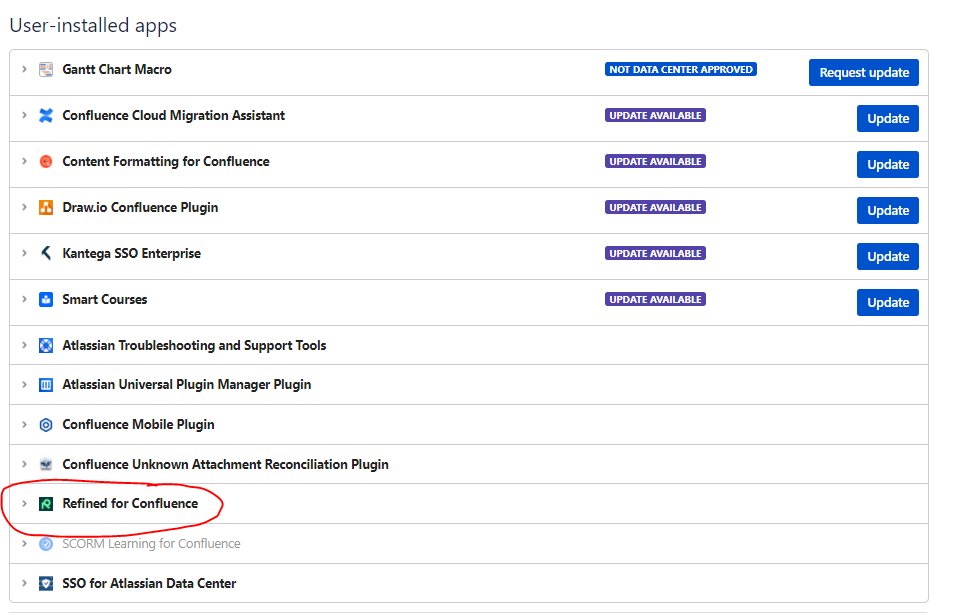Select 'Confluence Mobile Plugin' app name

point(139,424)
